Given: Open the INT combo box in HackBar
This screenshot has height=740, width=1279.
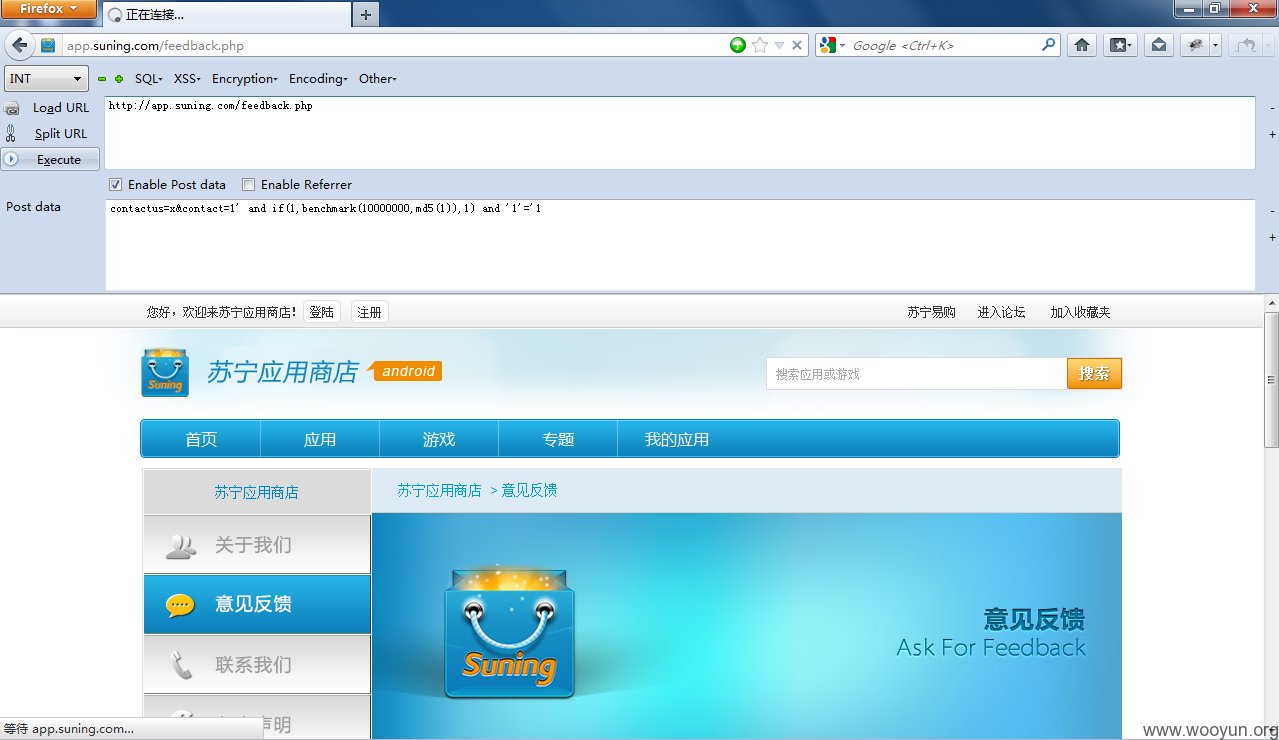Looking at the screenshot, I should pos(47,79).
